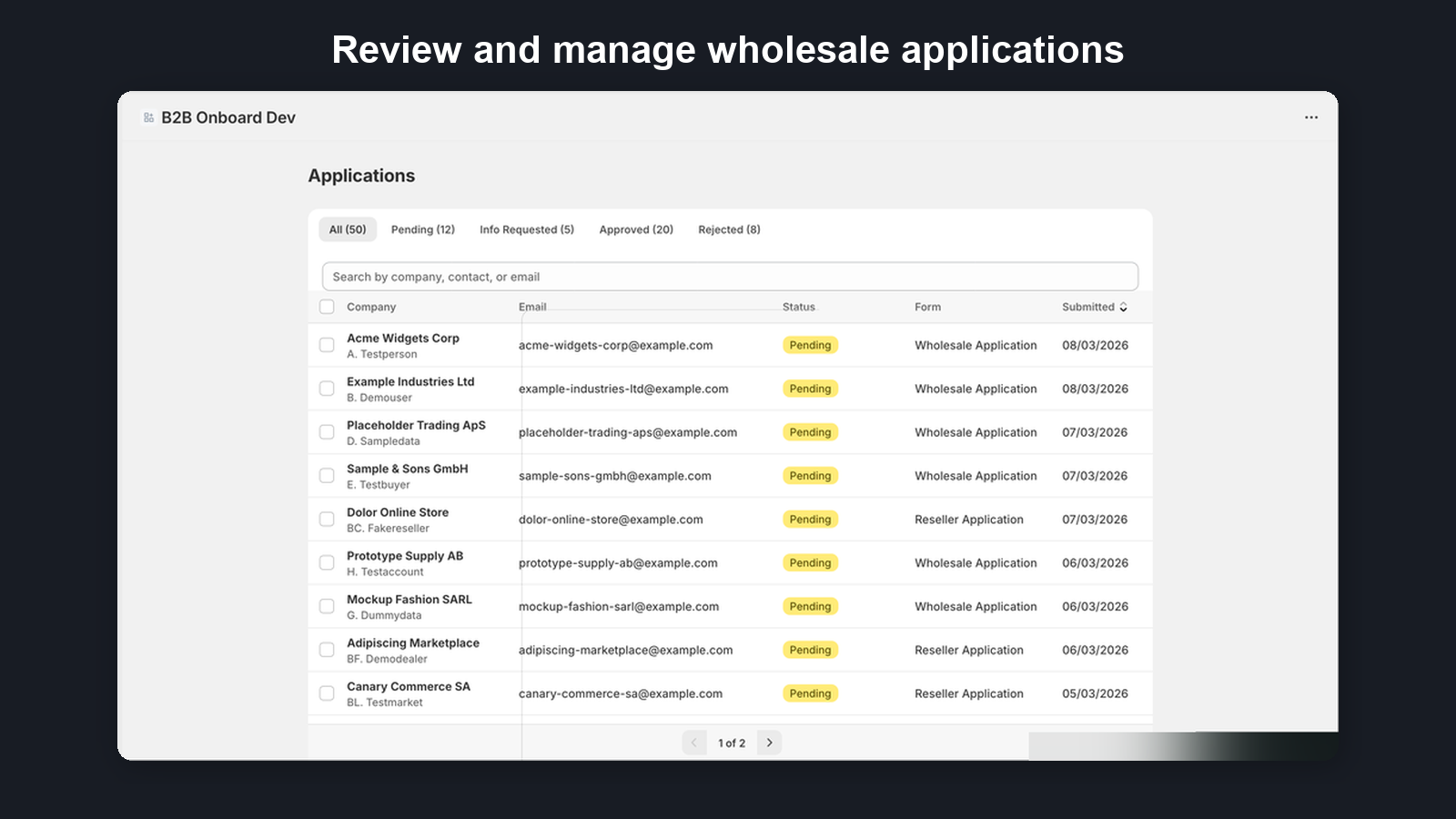1456x819 pixels.
Task: Go to next page using right chevron
Action: click(769, 742)
